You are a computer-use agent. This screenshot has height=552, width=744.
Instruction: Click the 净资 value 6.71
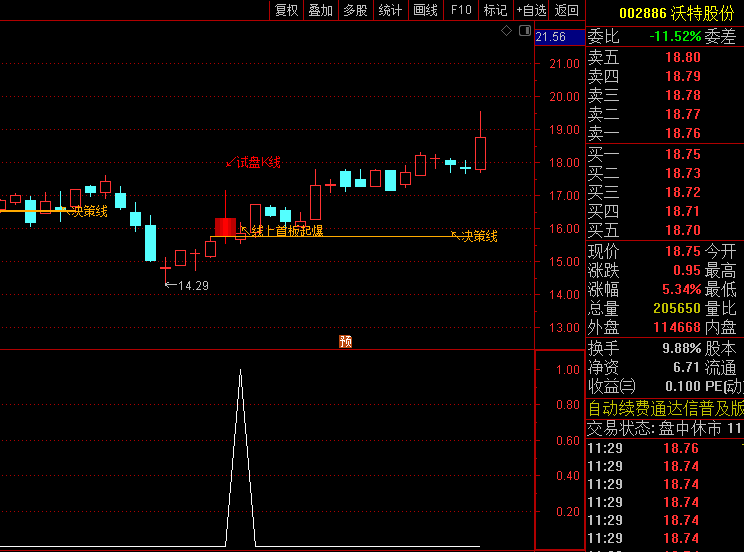pos(687,367)
